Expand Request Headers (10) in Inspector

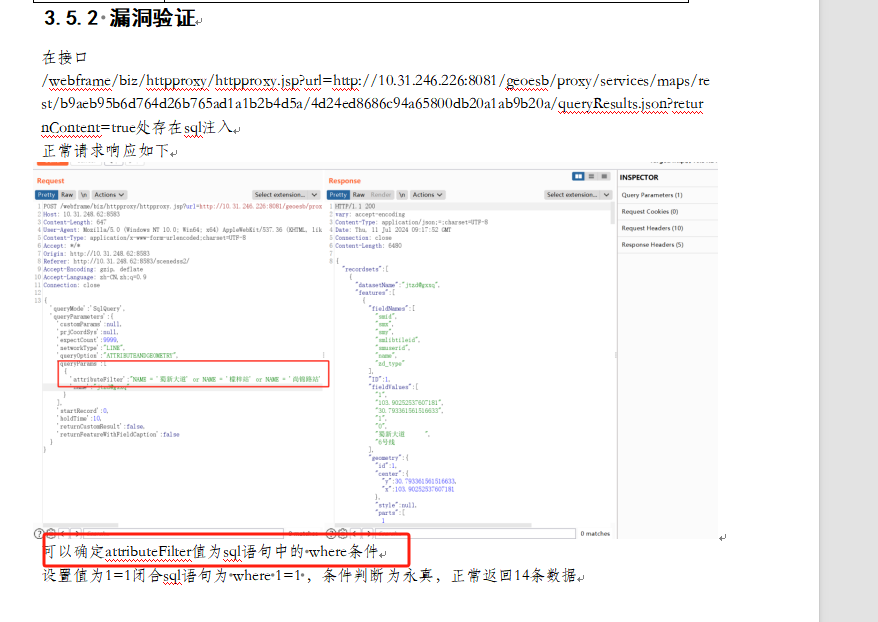coord(652,228)
